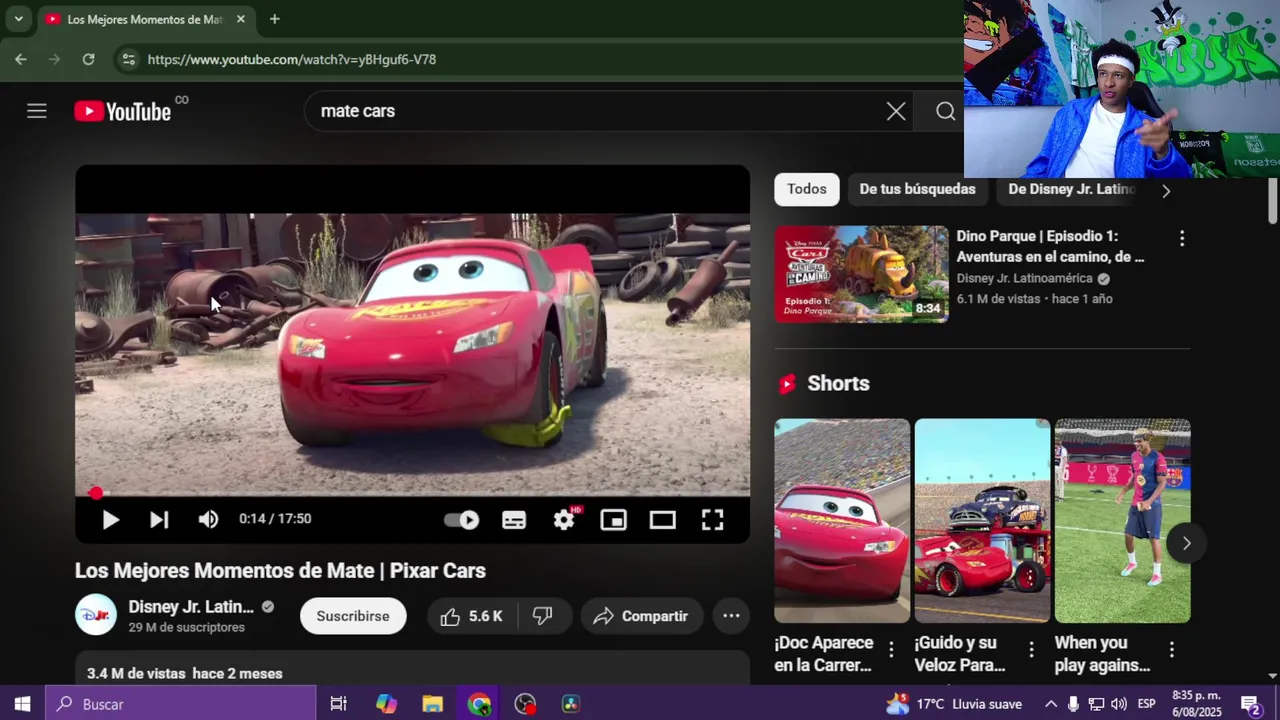Skip to next video
Screen dimensions: 1280x720
pyautogui.click(x=159, y=519)
